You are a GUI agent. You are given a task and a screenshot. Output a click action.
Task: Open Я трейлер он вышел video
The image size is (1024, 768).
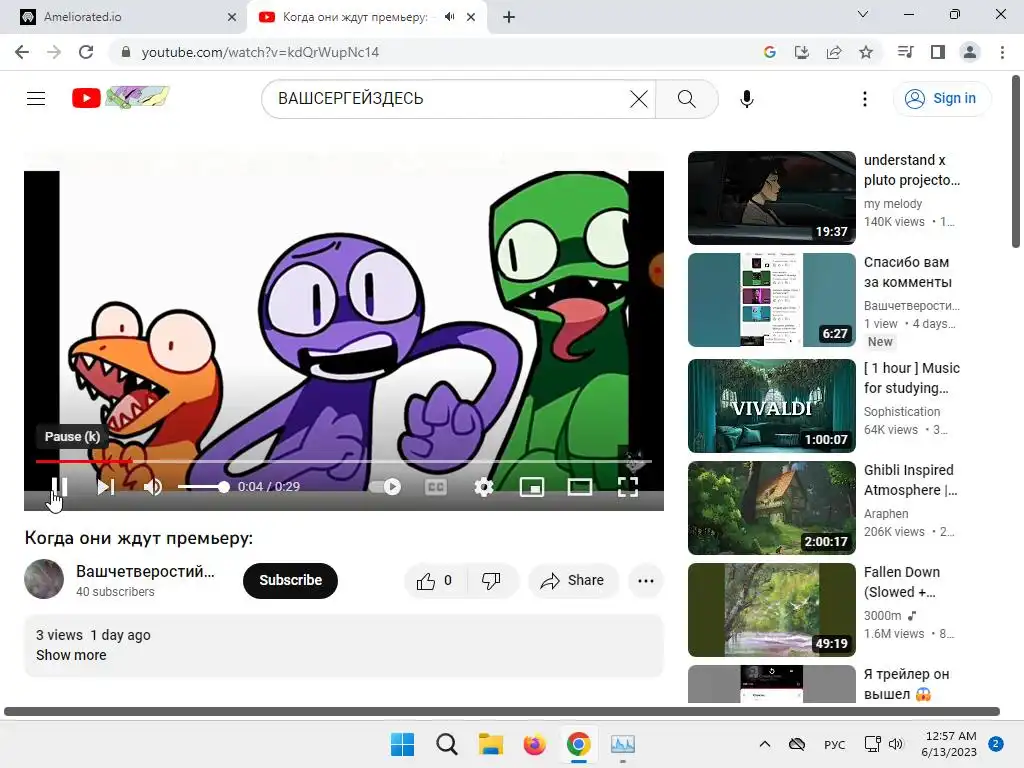point(906,684)
